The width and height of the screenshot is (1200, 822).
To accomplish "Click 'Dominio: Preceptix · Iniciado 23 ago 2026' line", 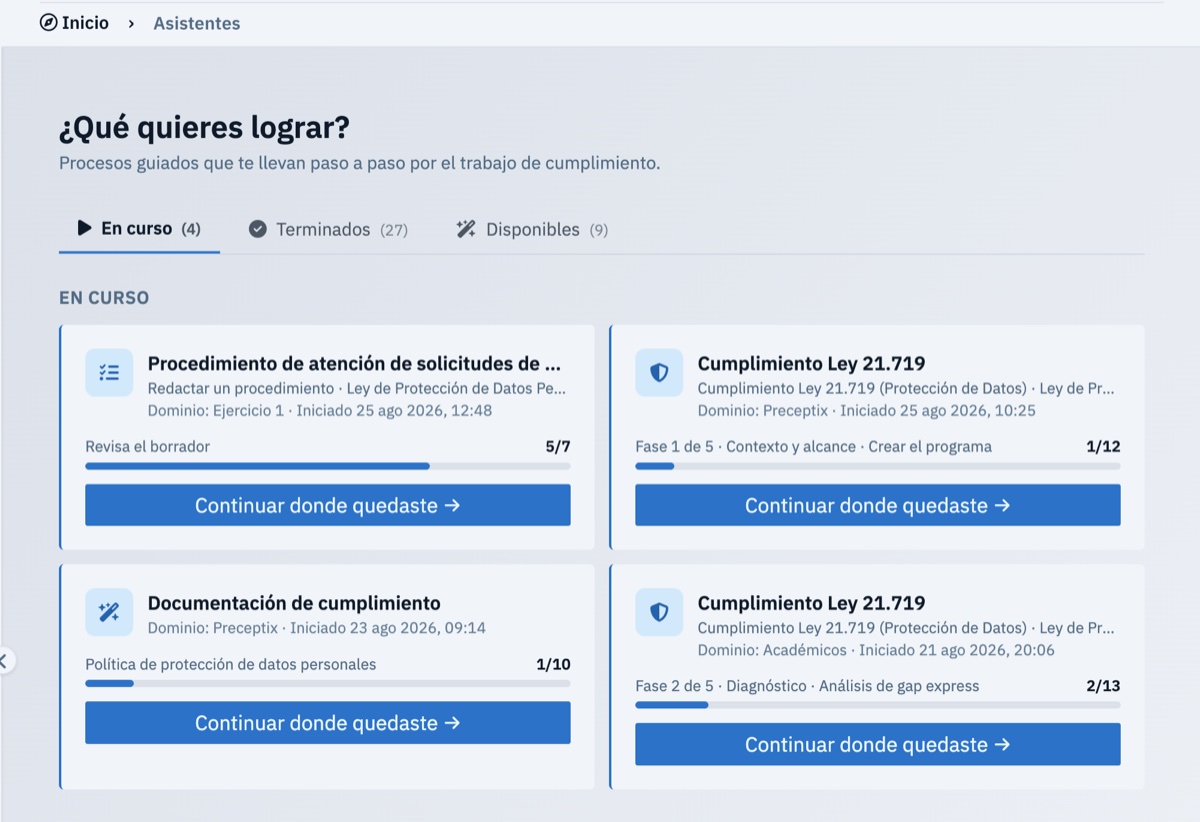I will click(x=317, y=628).
